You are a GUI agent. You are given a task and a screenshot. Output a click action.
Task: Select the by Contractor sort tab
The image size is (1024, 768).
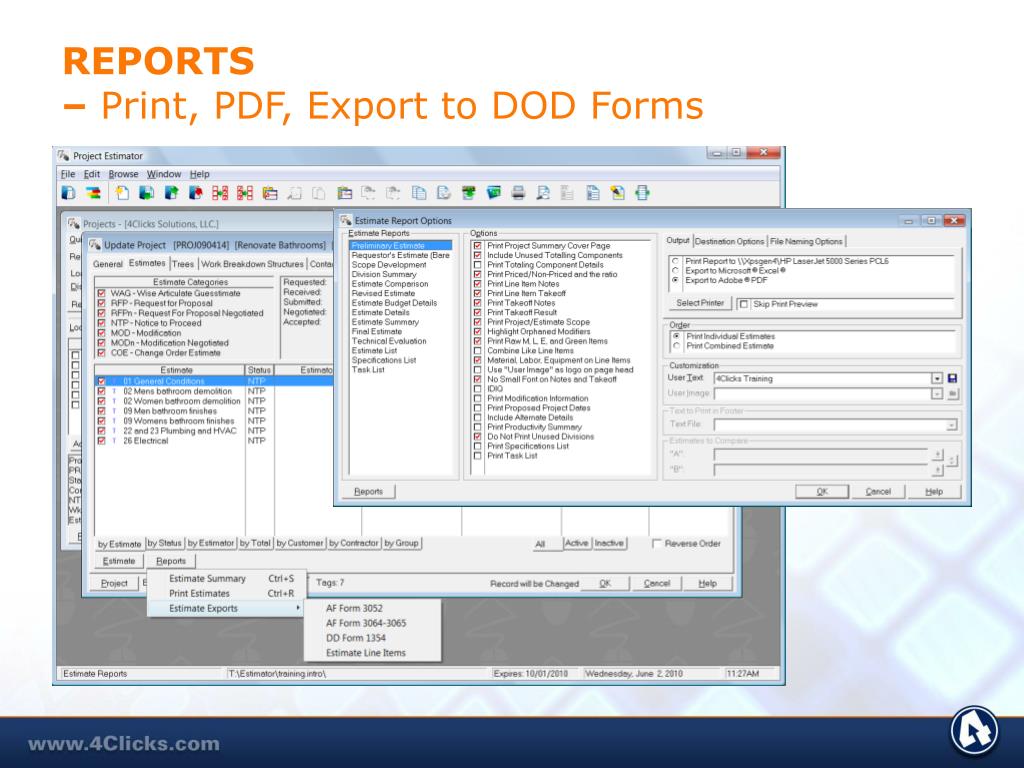click(354, 543)
